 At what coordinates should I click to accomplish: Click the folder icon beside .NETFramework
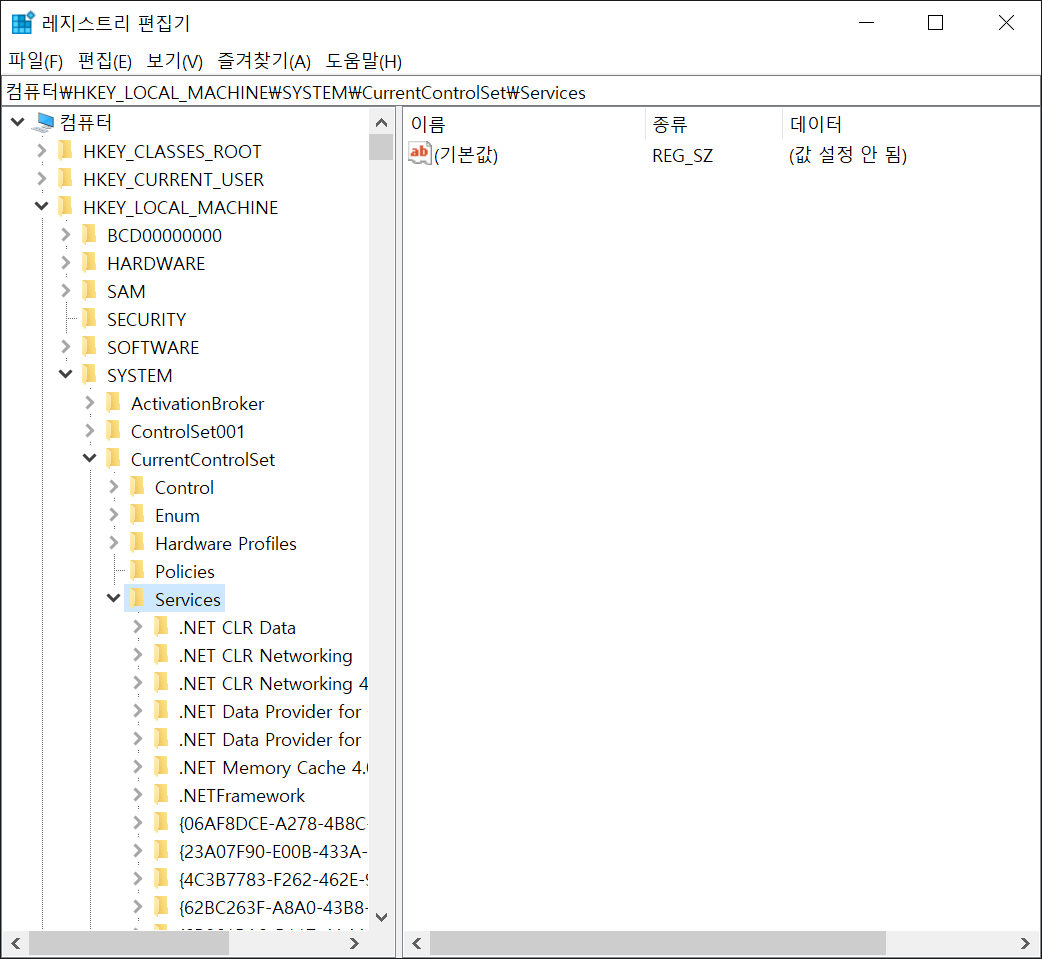click(161, 794)
